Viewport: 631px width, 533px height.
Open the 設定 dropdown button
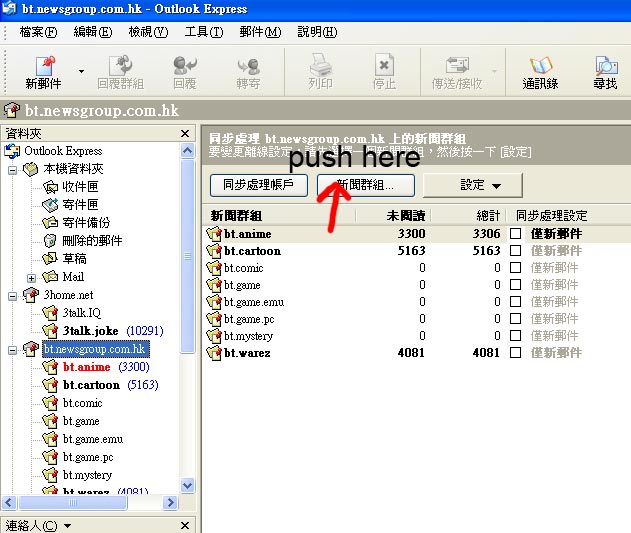pos(473,185)
